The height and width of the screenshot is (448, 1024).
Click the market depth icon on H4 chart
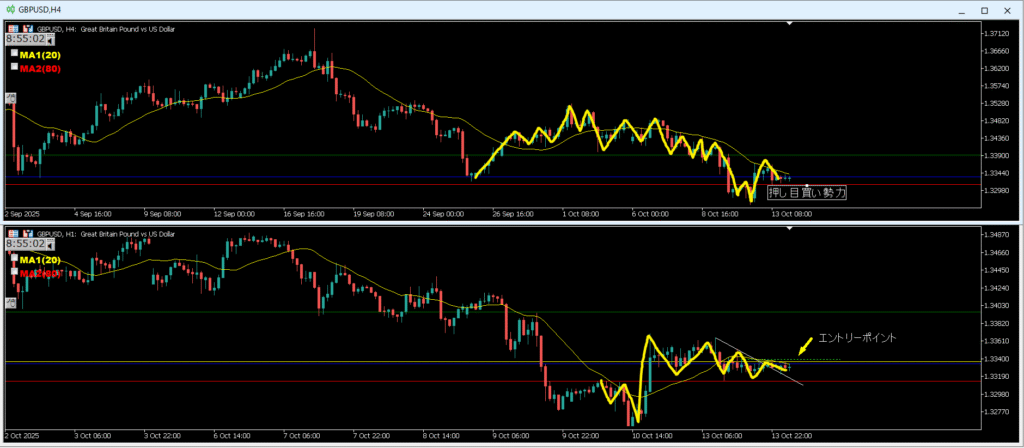pyautogui.click(x=28, y=29)
